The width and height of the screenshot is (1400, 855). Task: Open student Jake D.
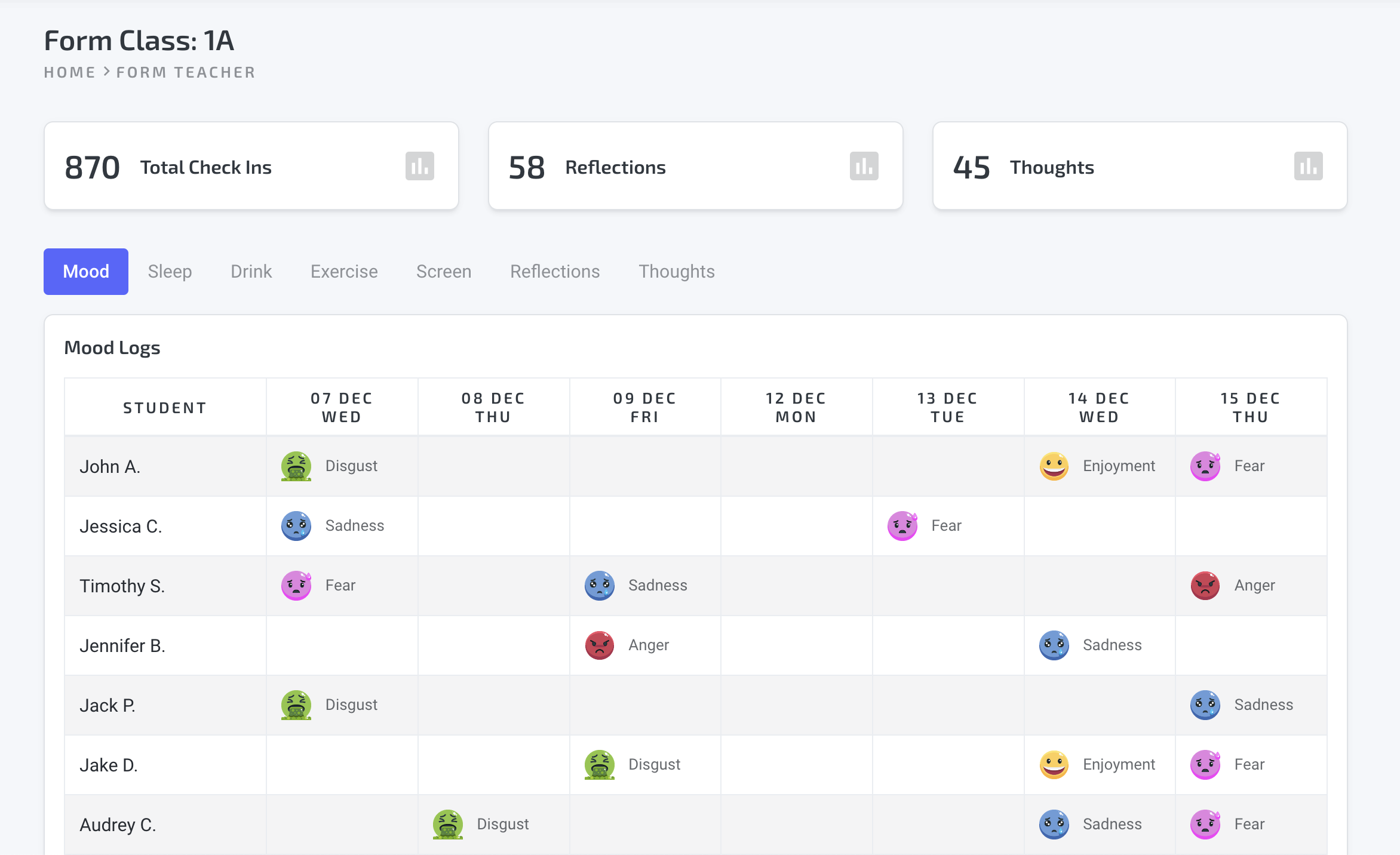tap(109, 765)
